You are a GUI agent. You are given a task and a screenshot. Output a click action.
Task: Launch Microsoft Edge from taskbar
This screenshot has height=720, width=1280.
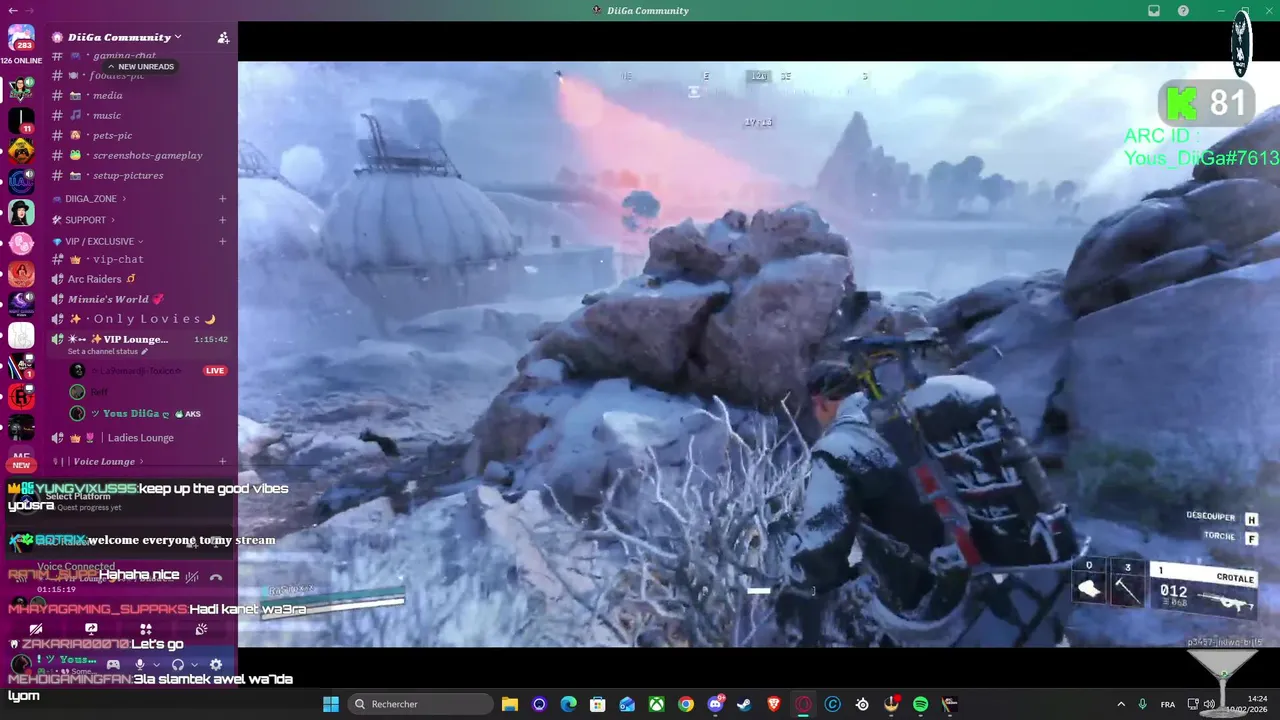(x=569, y=704)
